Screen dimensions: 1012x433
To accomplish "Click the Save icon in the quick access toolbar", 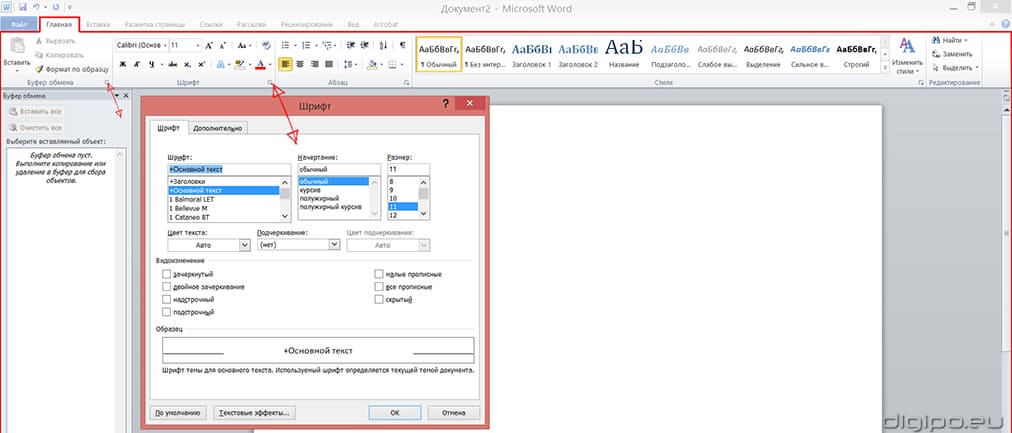I will [x=22, y=6].
